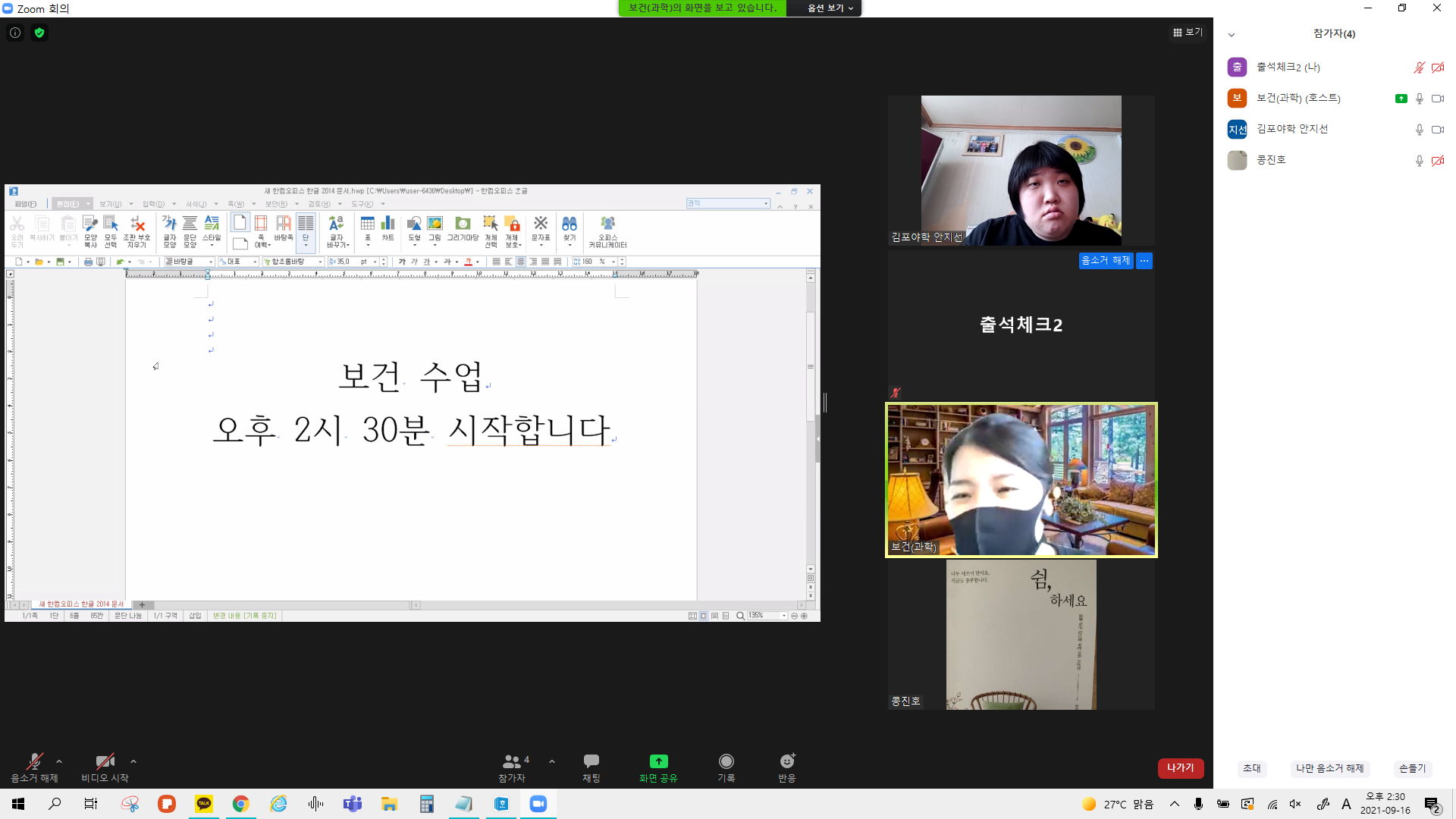The image size is (1456, 819).
Task: Open the 옵션 보기 dropdown
Action: (830, 8)
